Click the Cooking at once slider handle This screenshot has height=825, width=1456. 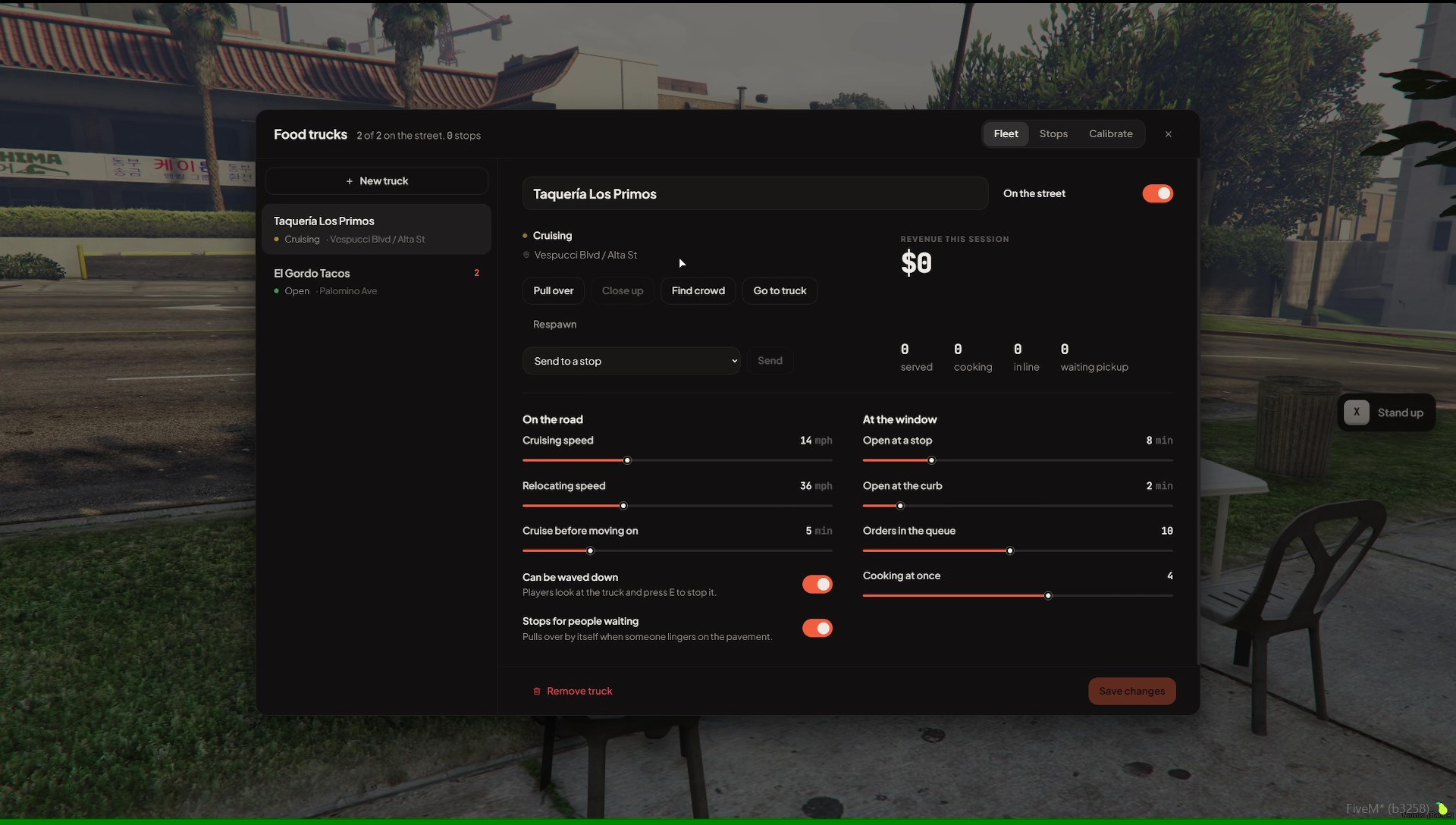tap(1048, 596)
